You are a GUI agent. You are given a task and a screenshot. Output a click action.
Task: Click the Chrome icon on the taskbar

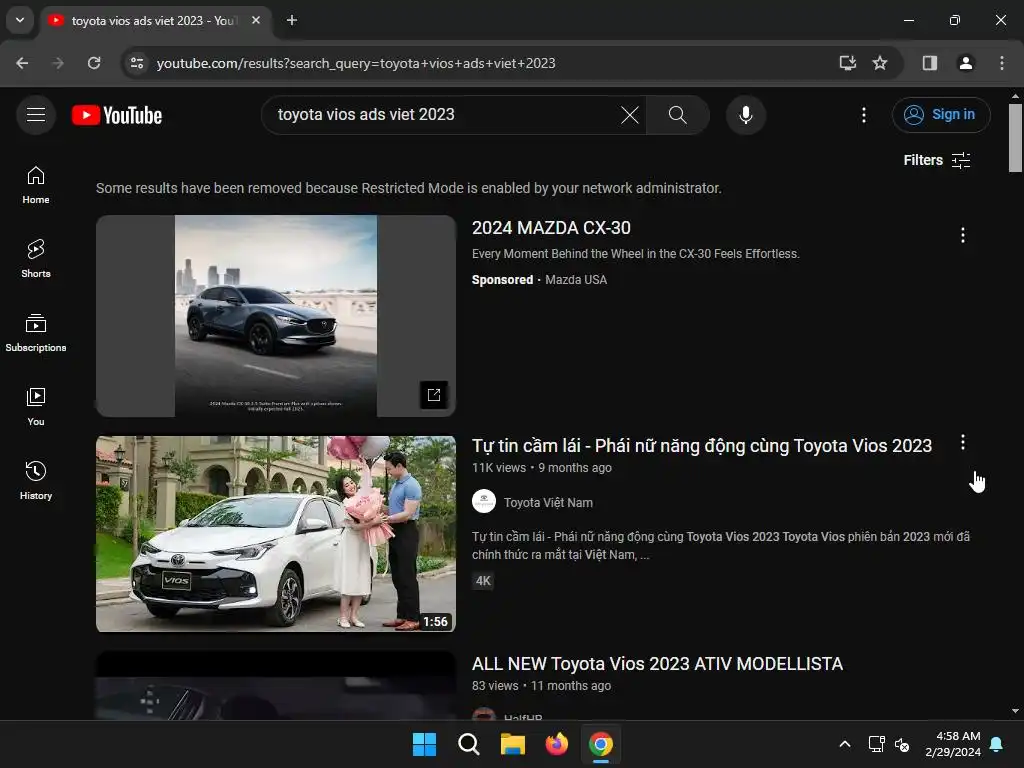[601, 744]
